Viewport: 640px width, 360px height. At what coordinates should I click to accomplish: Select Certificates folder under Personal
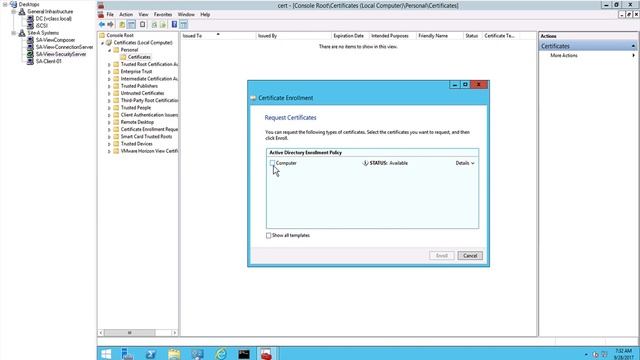(139, 57)
